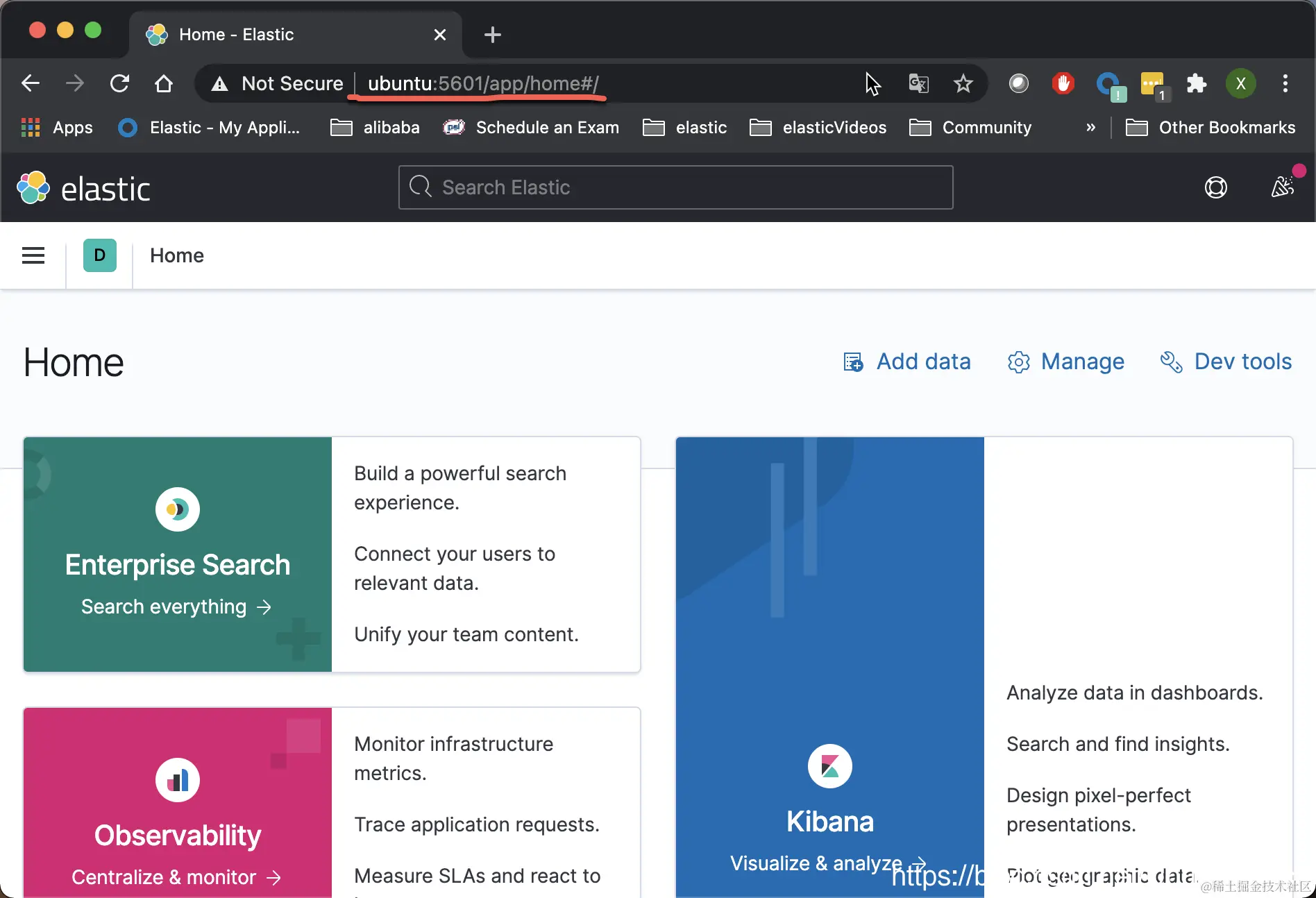The width and height of the screenshot is (1316, 898).
Task: Open the elasticVideos bookmarks folder
Action: [x=818, y=128]
